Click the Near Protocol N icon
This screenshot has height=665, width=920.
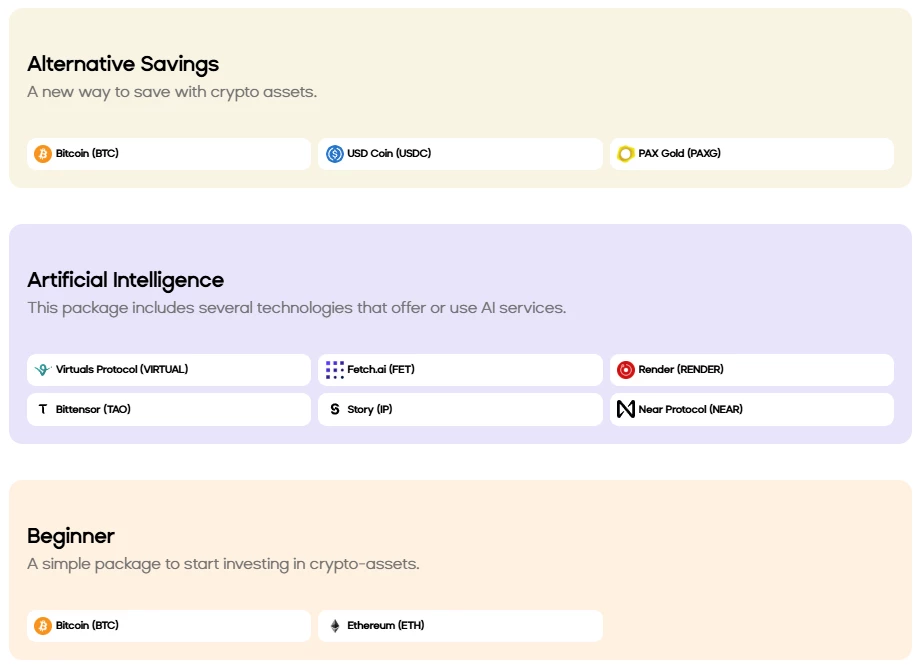[x=625, y=409]
